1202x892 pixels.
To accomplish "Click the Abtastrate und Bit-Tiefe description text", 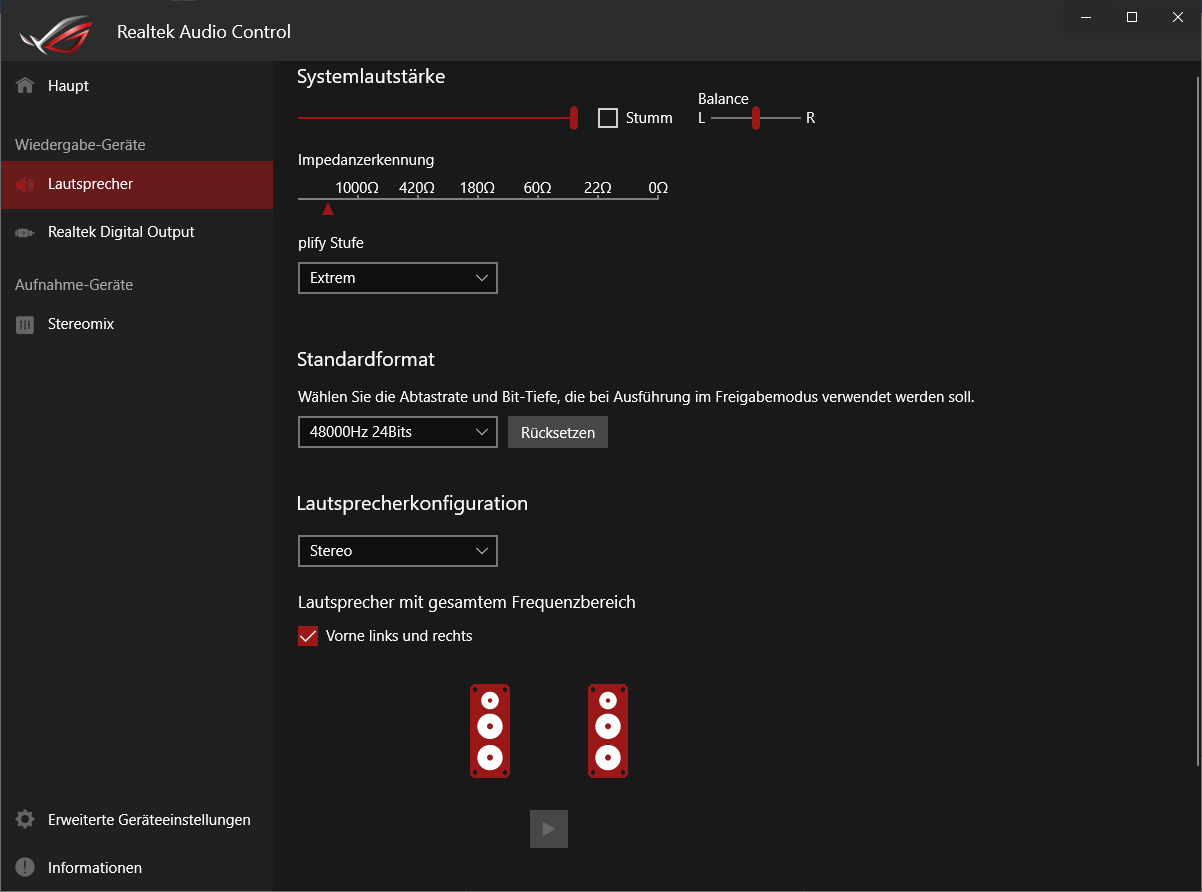I will [636, 397].
